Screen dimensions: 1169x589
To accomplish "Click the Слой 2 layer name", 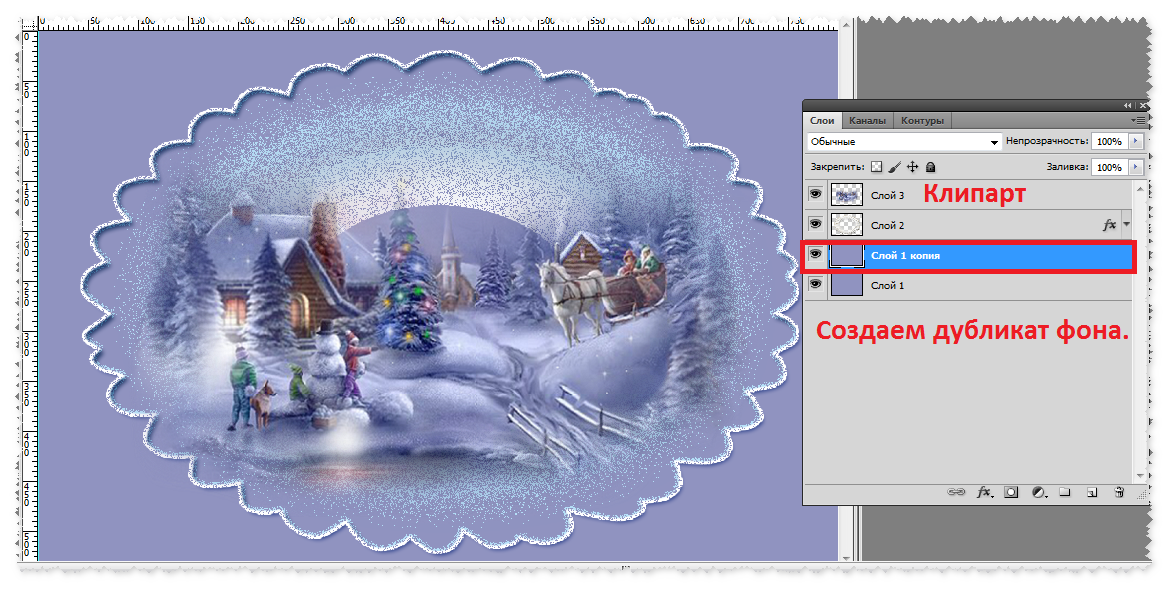I will tap(887, 225).
